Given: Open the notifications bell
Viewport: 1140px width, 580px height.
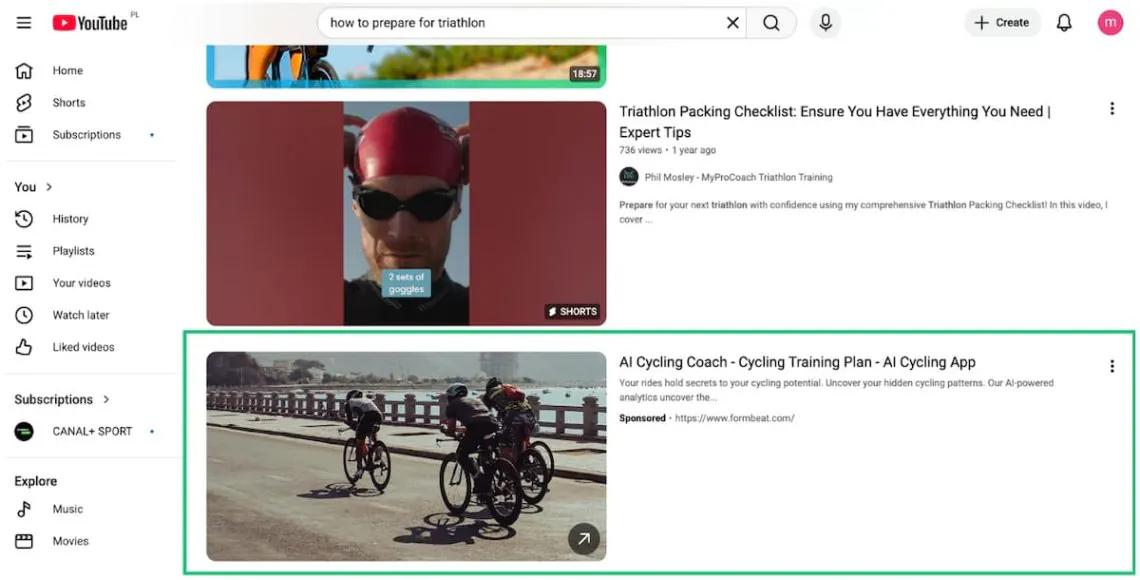Looking at the screenshot, I should pyautogui.click(x=1064, y=22).
